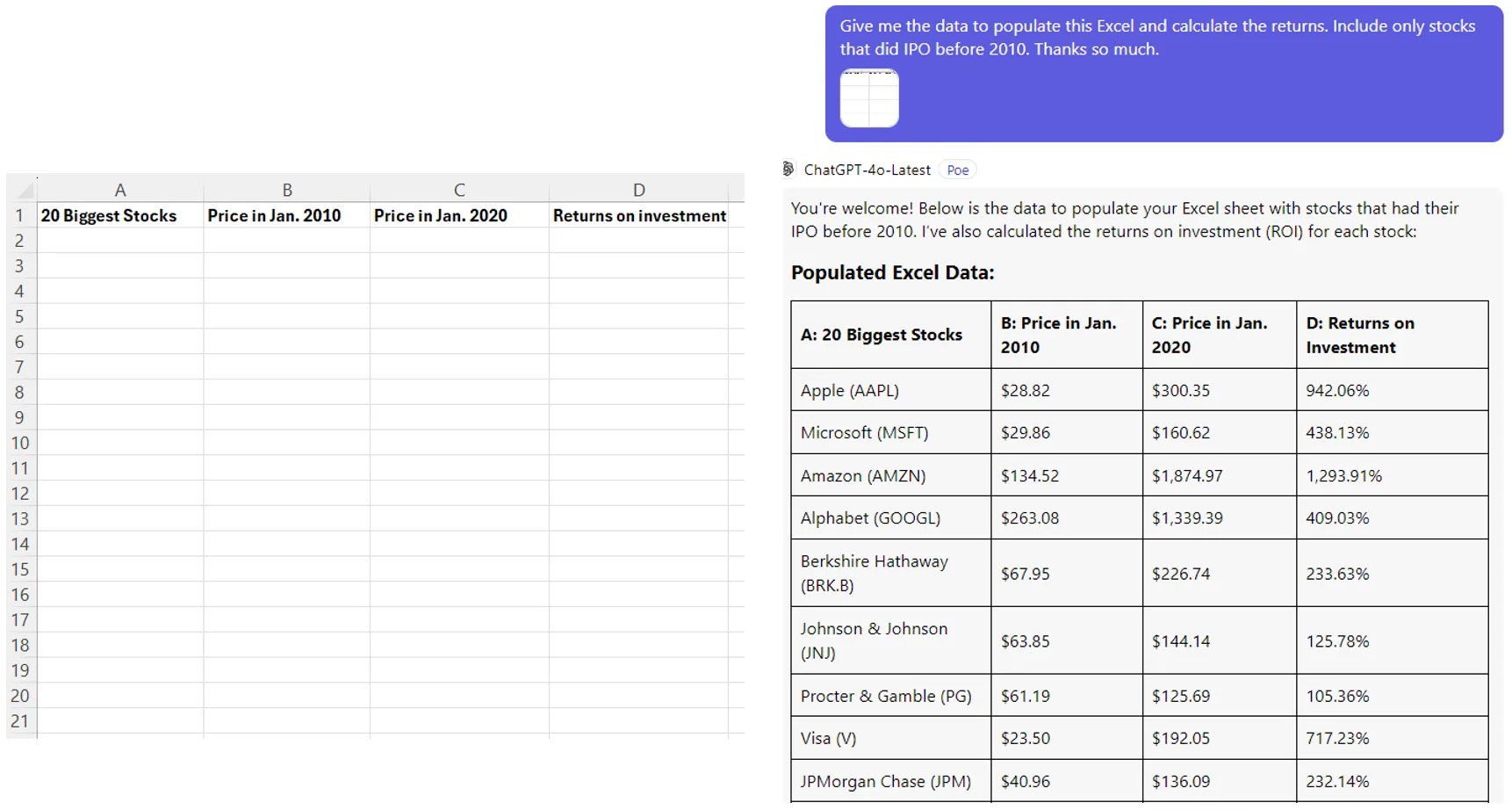1512x810 pixels.
Task: Select the column C header
Action: 459,190
